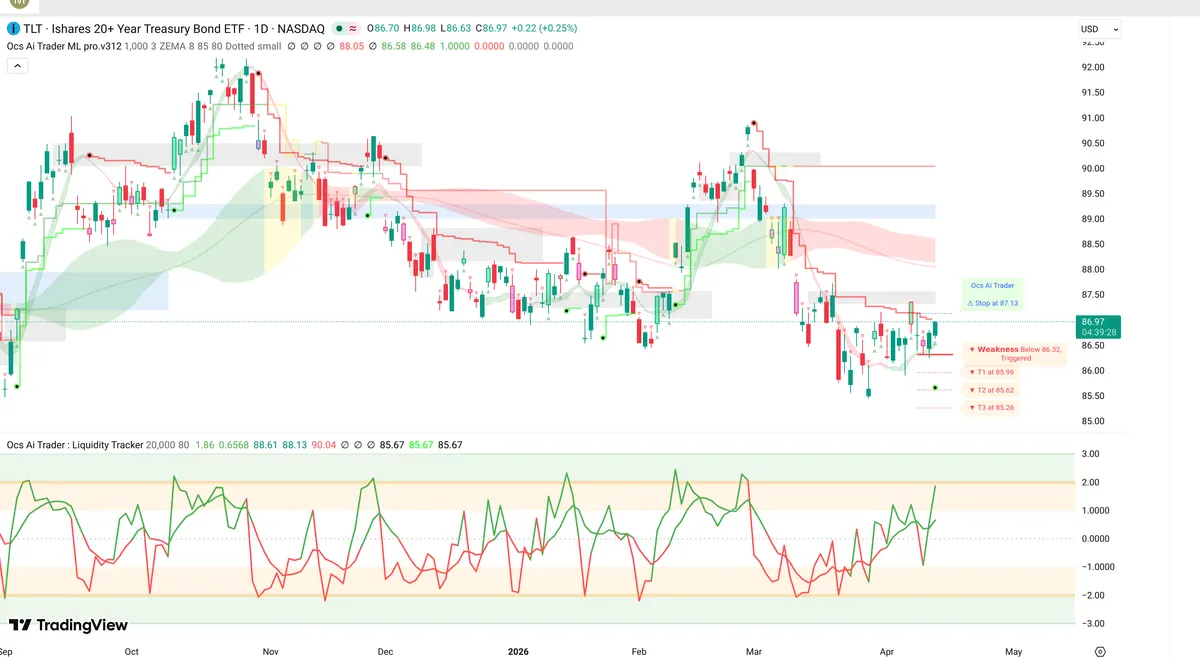The height and width of the screenshot is (658, 1200).
Task: Click the Mar label on time axis
Action: point(754,651)
